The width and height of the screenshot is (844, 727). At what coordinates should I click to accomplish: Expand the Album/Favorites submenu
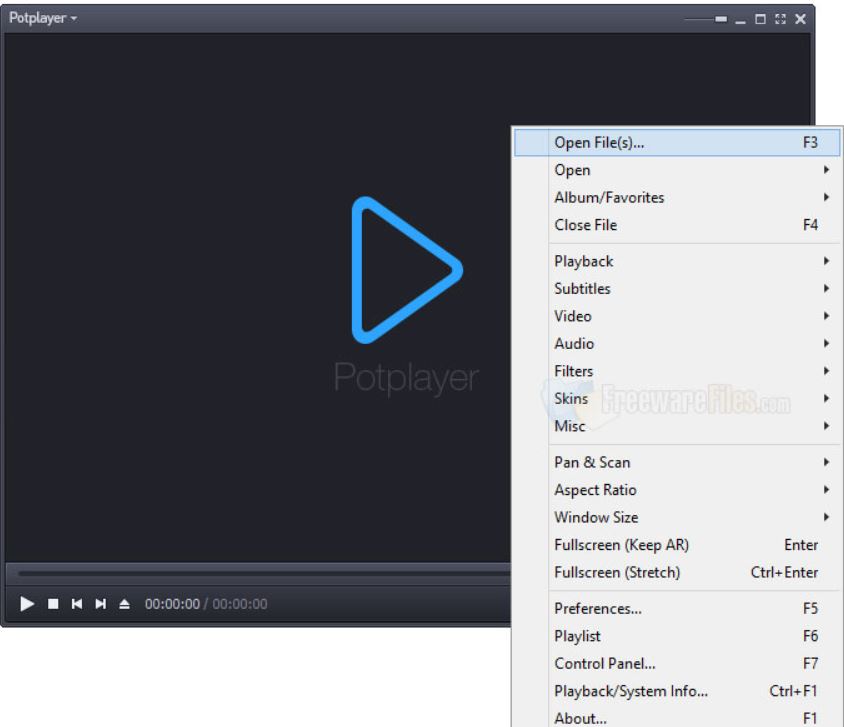click(x=677, y=197)
